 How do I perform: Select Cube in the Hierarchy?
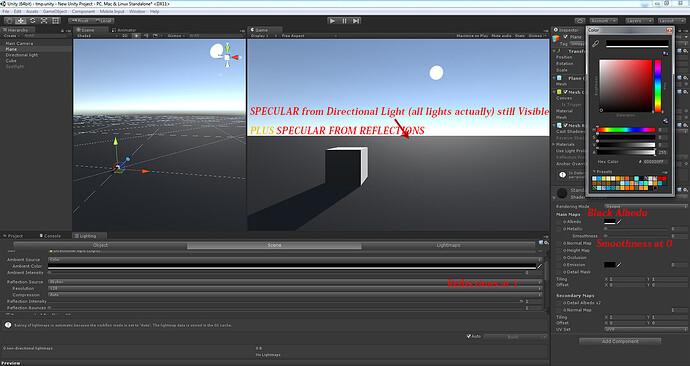click(x=11, y=61)
